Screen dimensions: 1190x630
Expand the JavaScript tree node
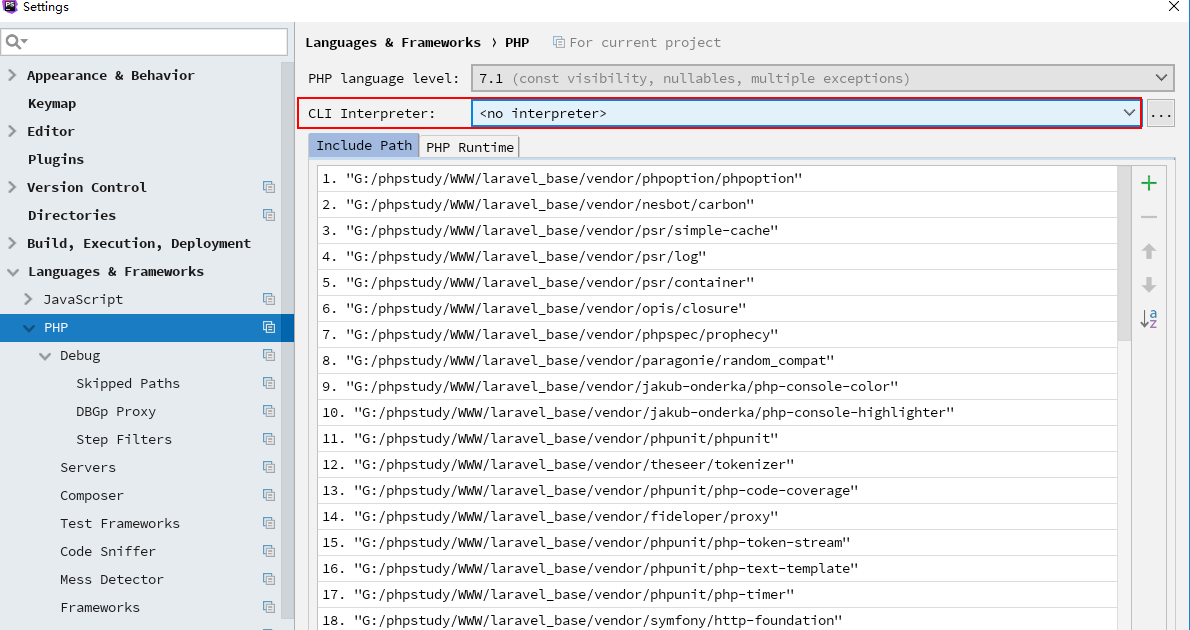(x=28, y=299)
